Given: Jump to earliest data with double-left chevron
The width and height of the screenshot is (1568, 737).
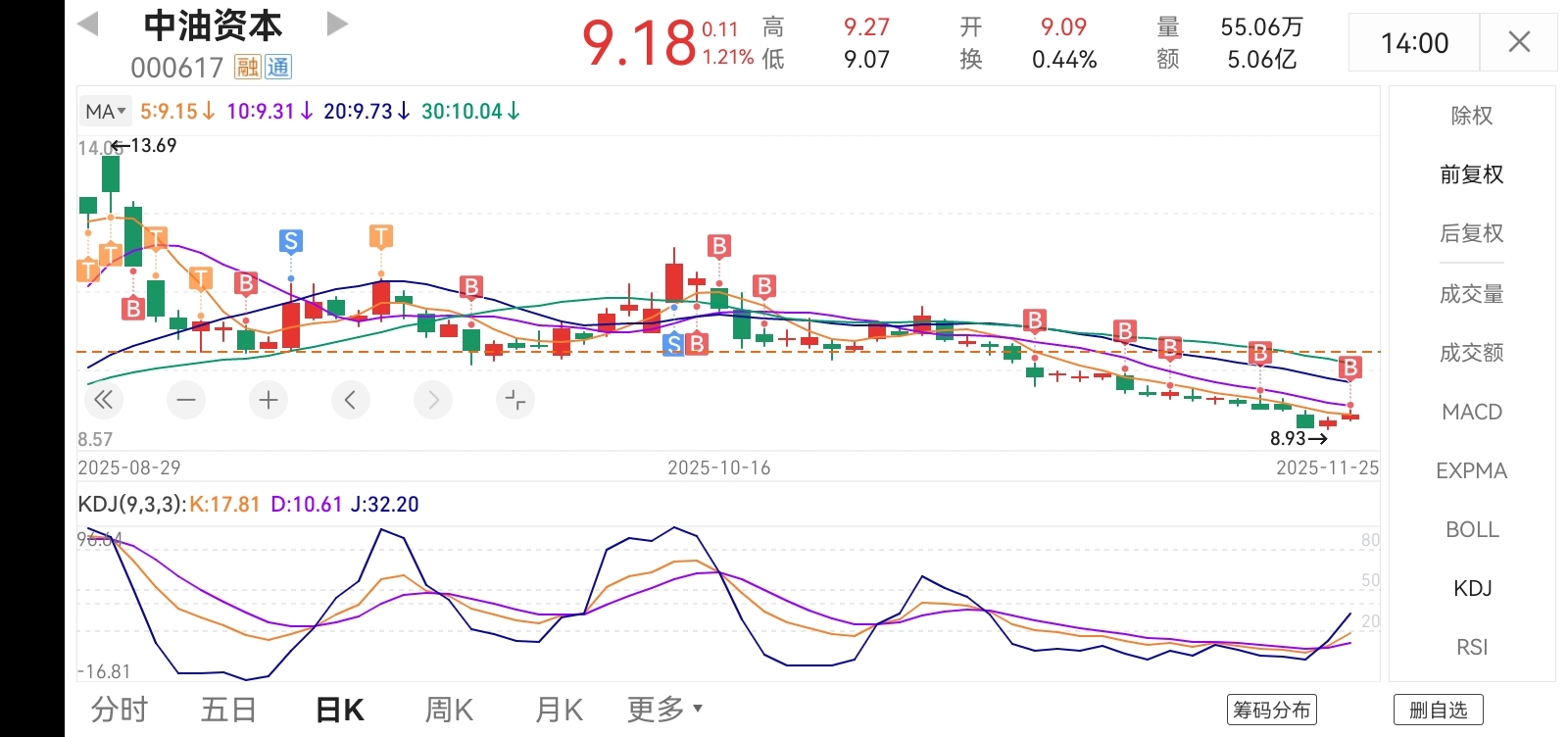Looking at the screenshot, I should [103, 400].
